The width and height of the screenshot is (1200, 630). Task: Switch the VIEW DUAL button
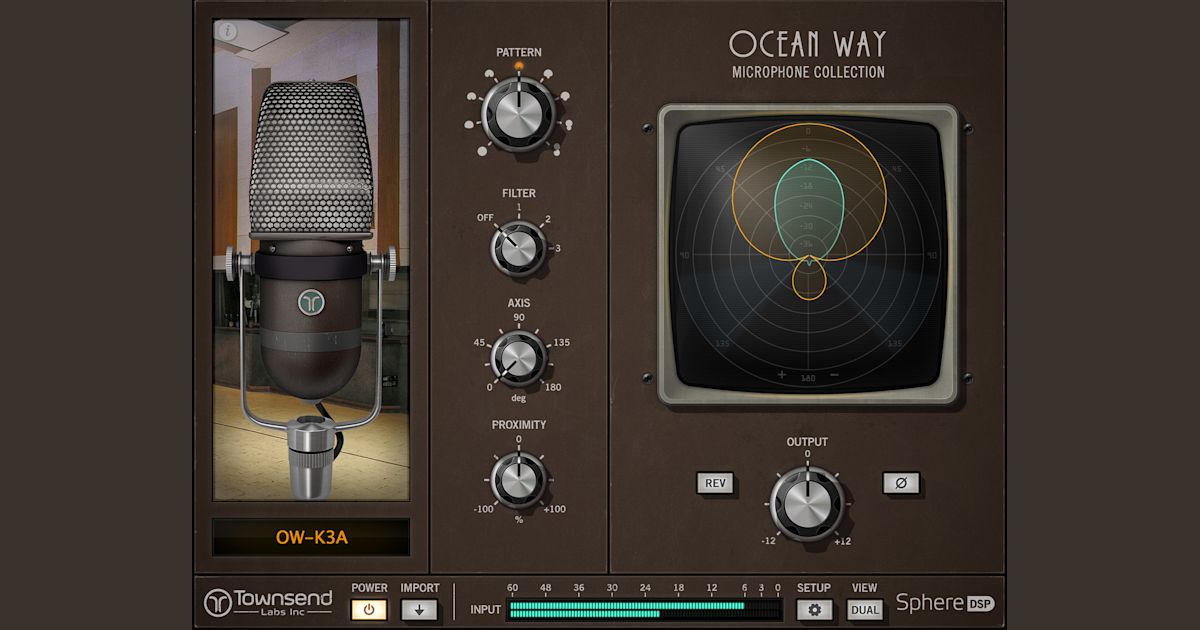click(x=864, y=609)
